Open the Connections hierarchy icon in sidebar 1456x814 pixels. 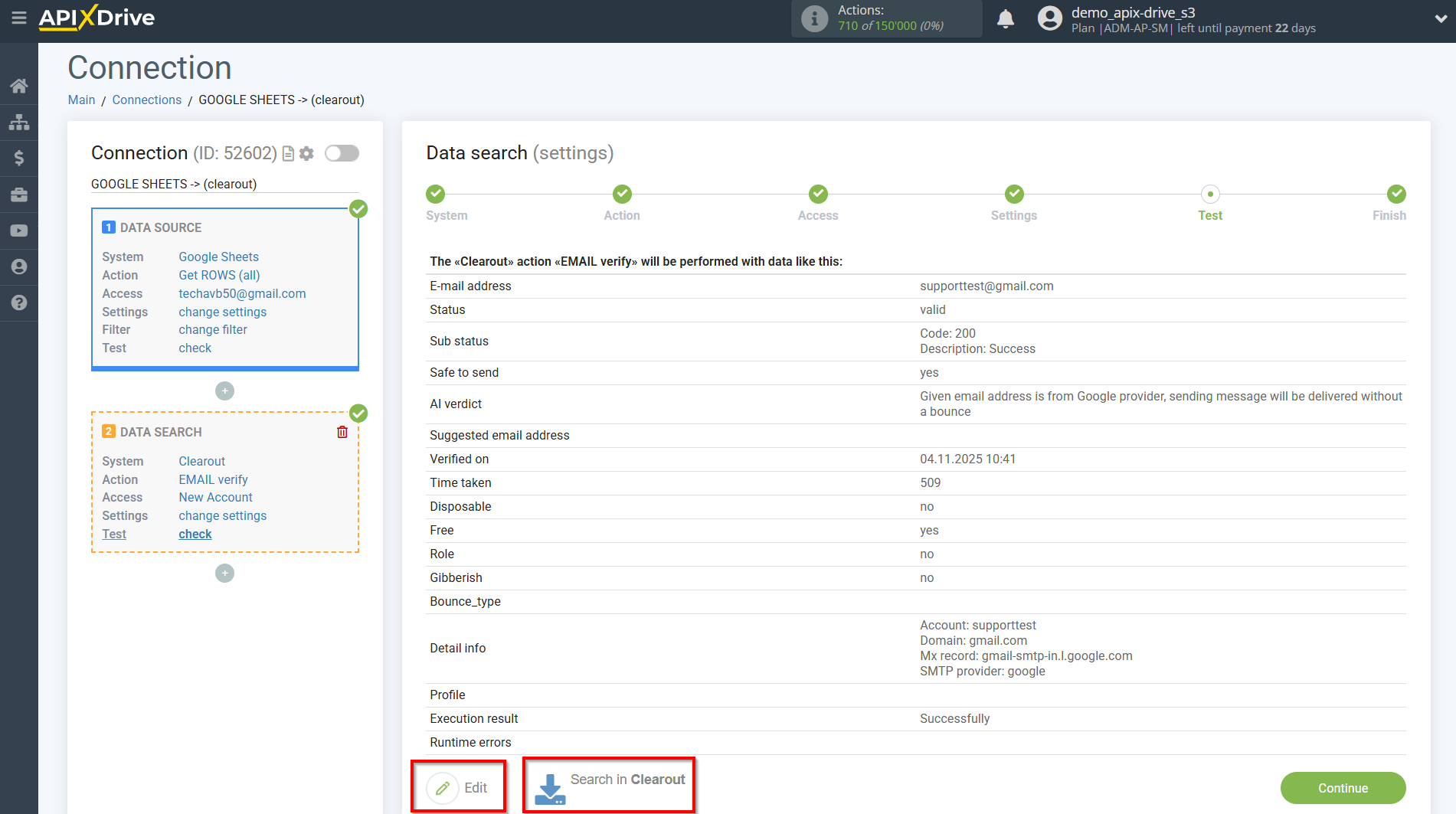[x=19, y=122]
